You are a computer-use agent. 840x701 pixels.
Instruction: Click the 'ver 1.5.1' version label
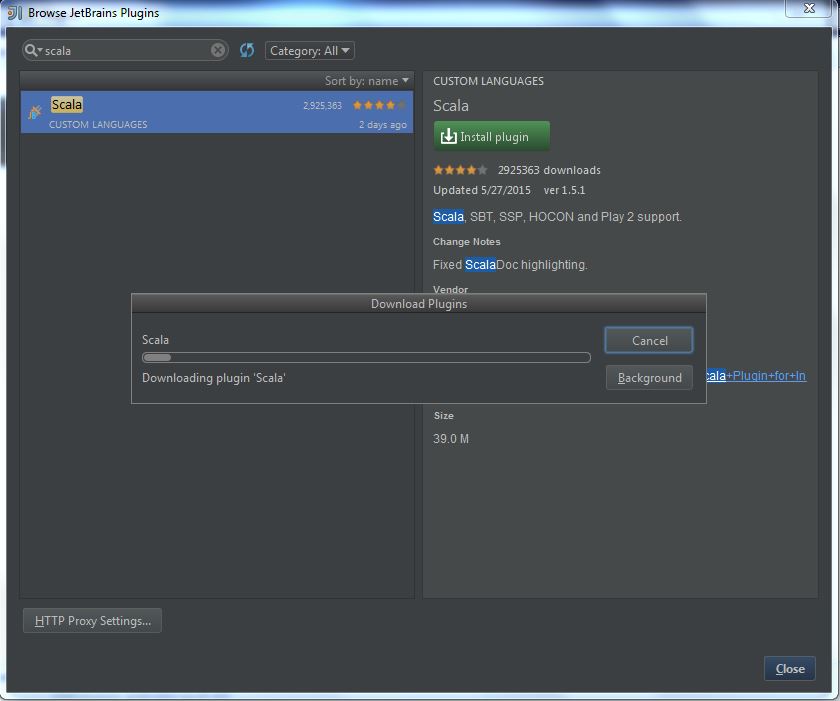click(x=564, y=190)
